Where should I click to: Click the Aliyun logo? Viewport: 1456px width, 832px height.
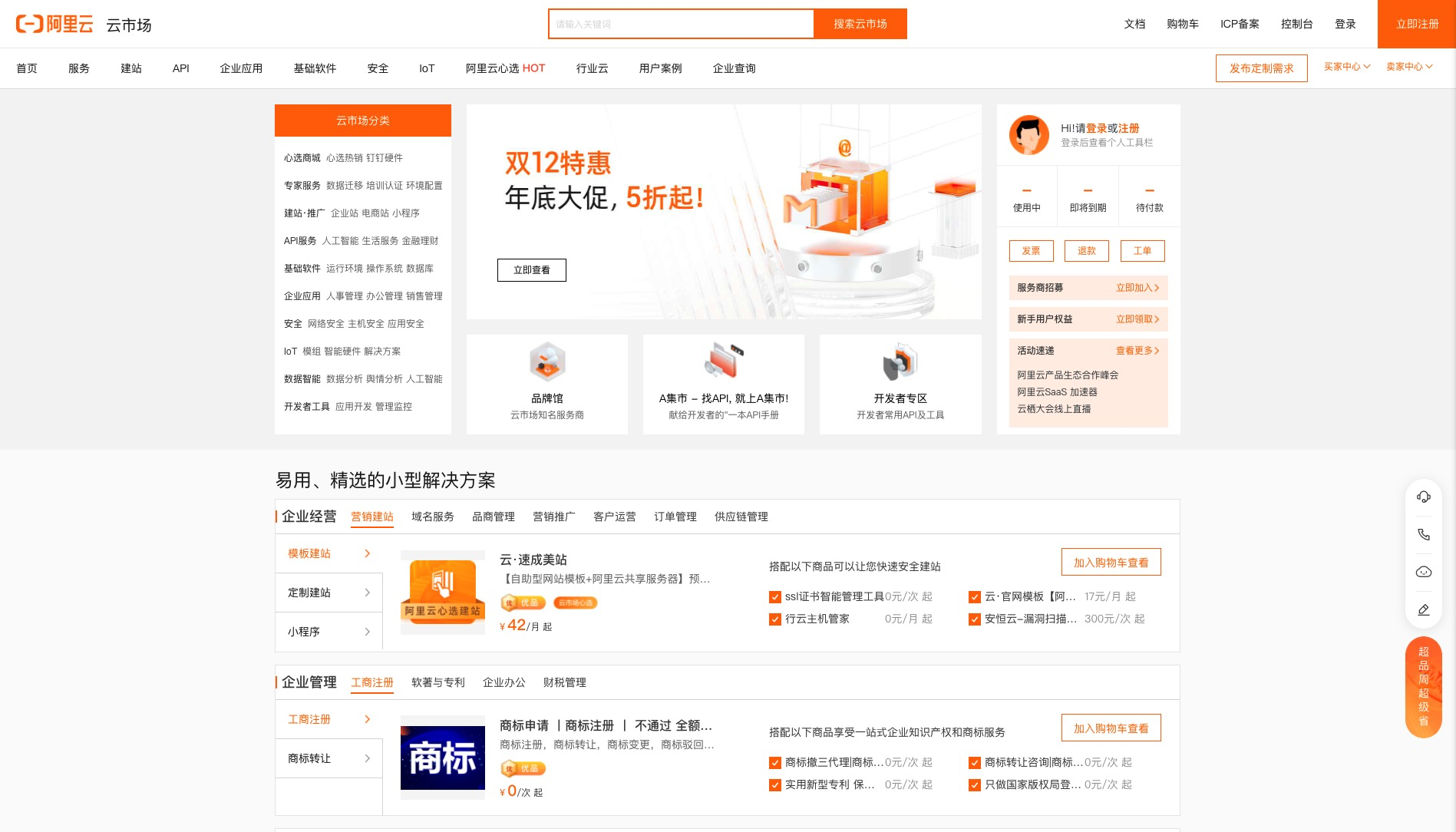click(54, 24)
